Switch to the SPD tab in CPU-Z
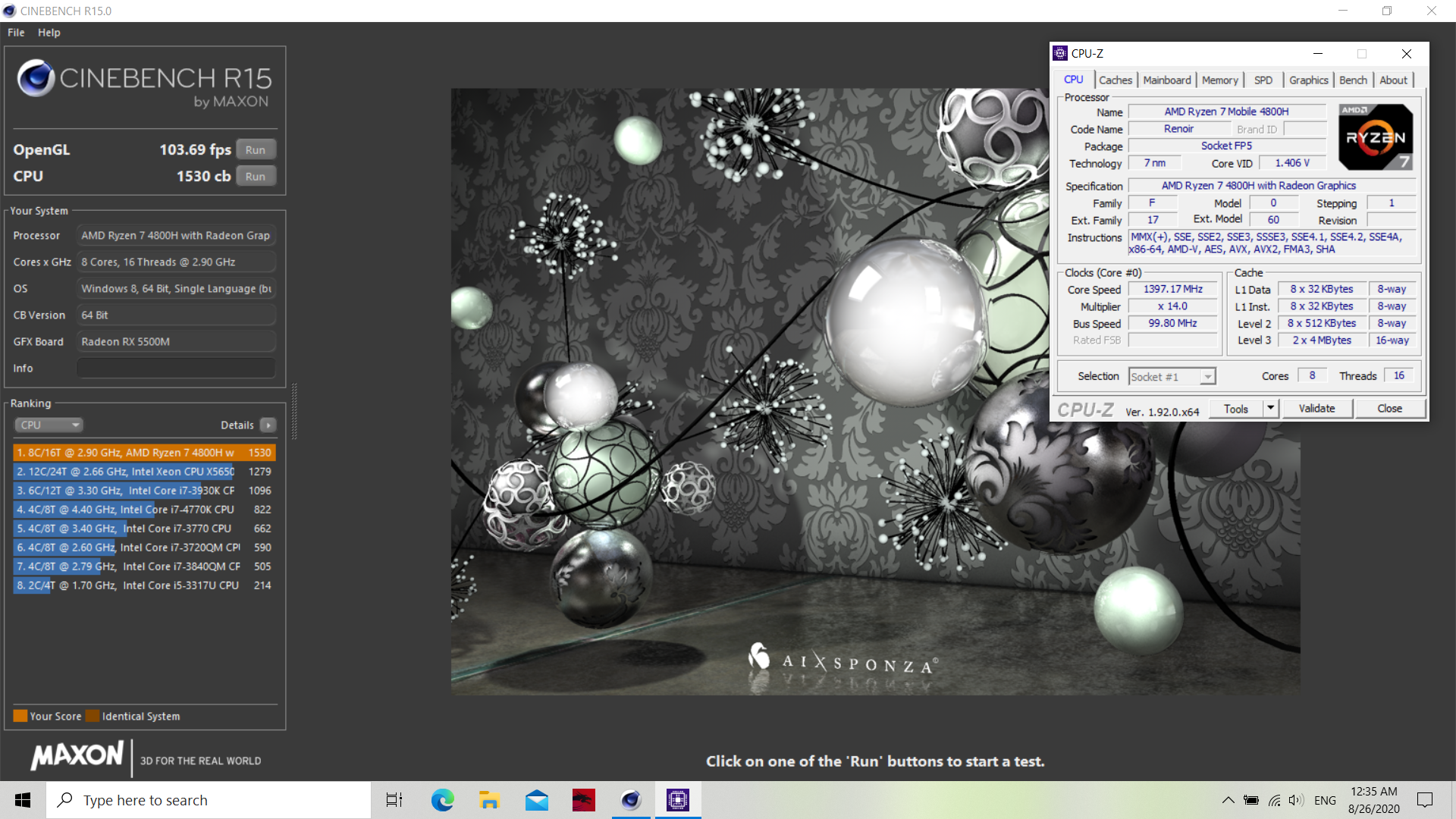 [1263, 80]
